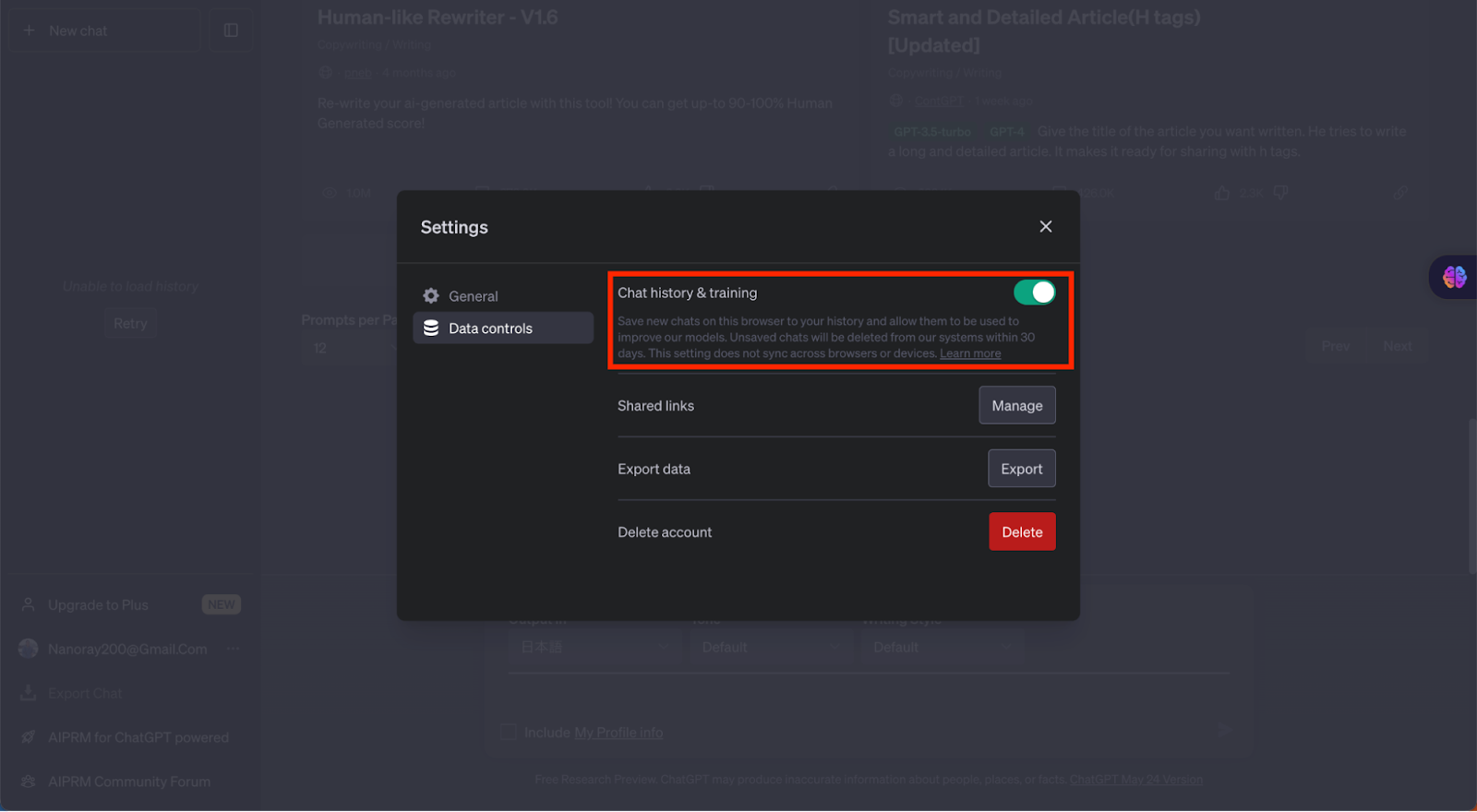Click the send arrow icon in prompt box
1477x812 pixels.
(1223, 731)
